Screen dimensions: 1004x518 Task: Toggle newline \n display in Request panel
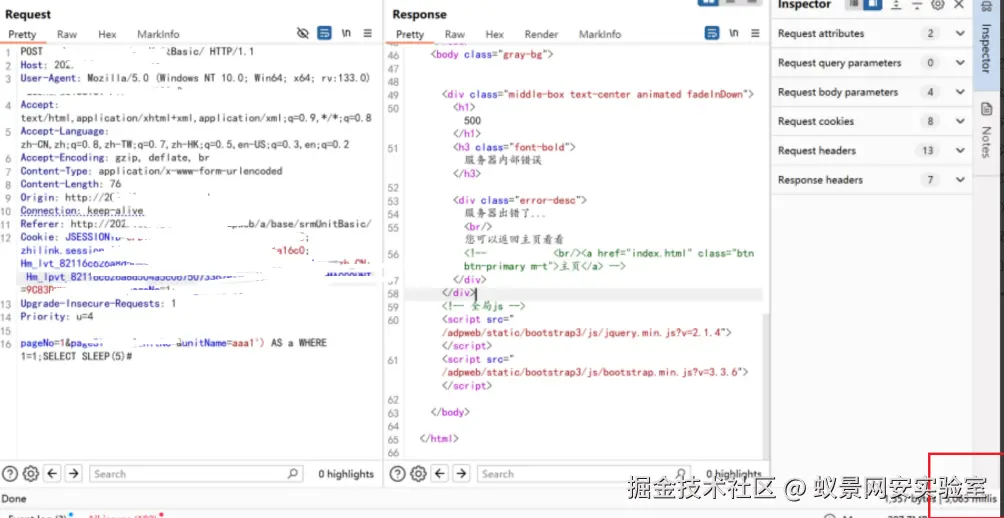(346, 33)
